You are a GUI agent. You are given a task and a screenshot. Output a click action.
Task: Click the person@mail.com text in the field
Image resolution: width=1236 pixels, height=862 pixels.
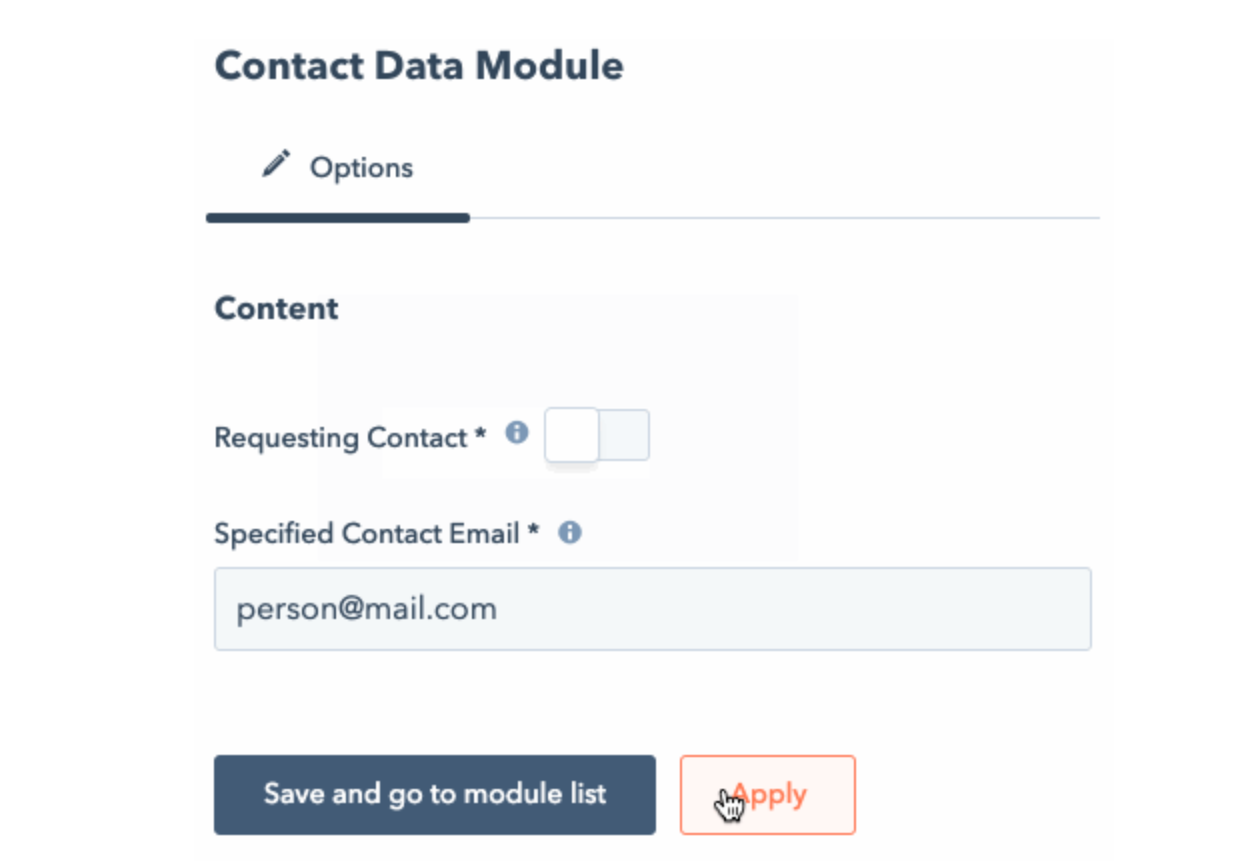tap(366, 609)
